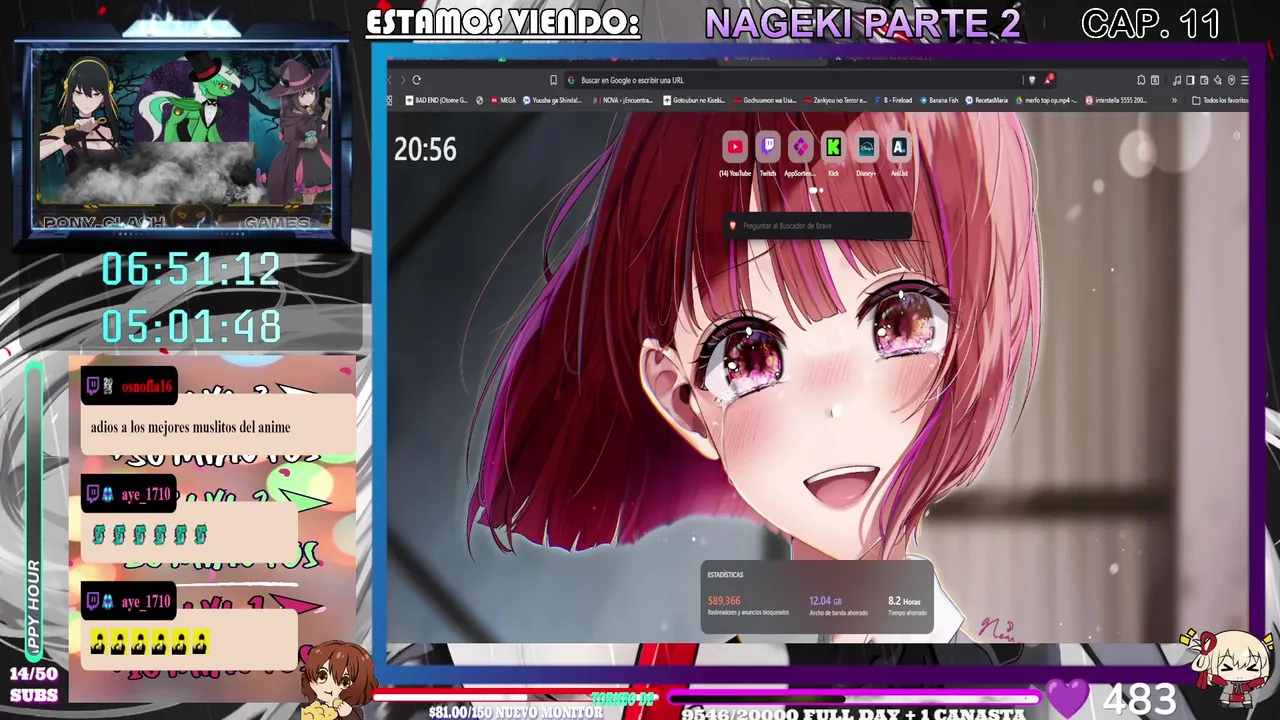This screenshot has height=720, width=1280.
Task: Open the extensions puzzle icon
Action: 1141,80
